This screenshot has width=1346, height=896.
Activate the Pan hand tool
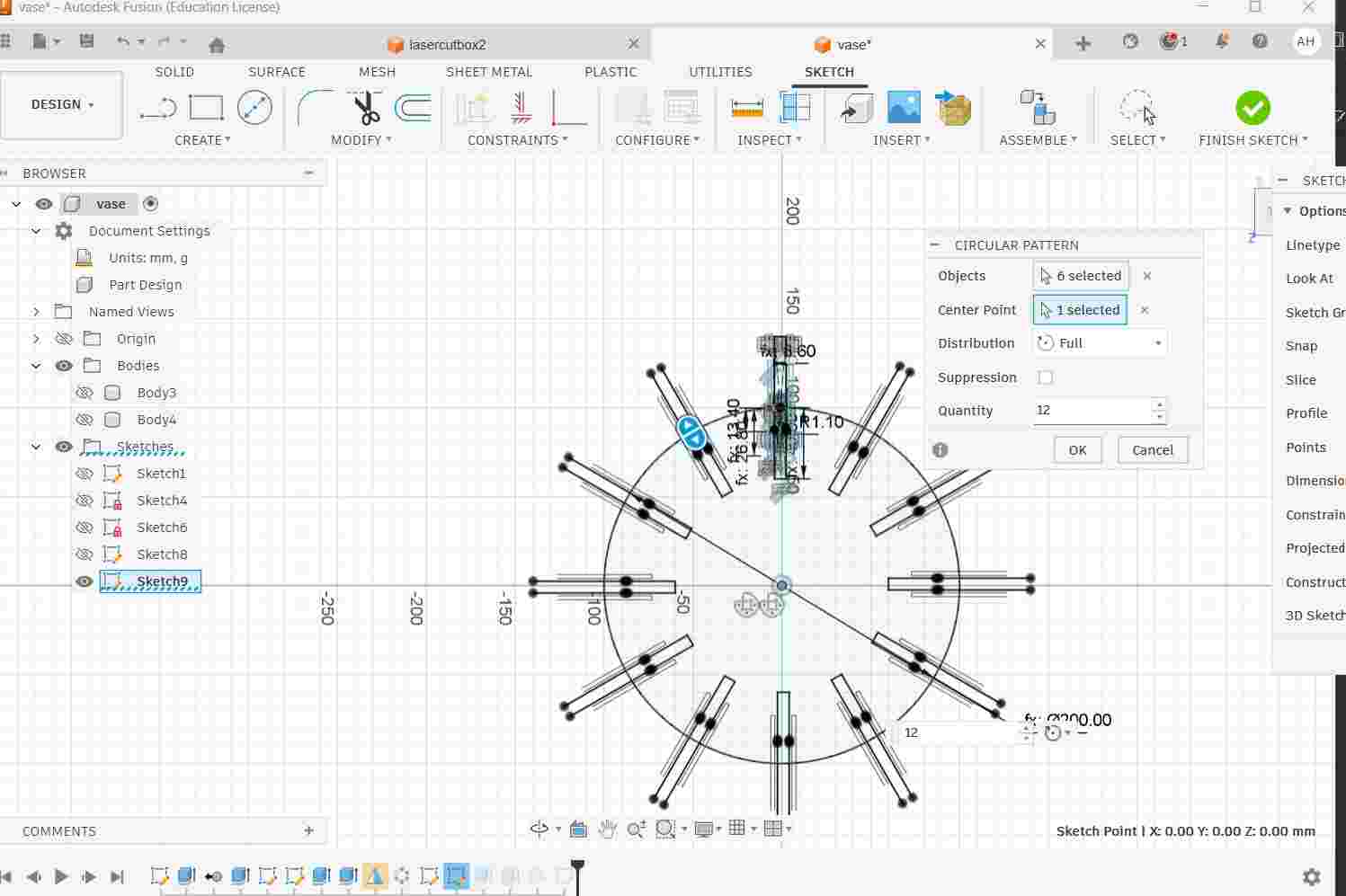click(x=607, y=829)
